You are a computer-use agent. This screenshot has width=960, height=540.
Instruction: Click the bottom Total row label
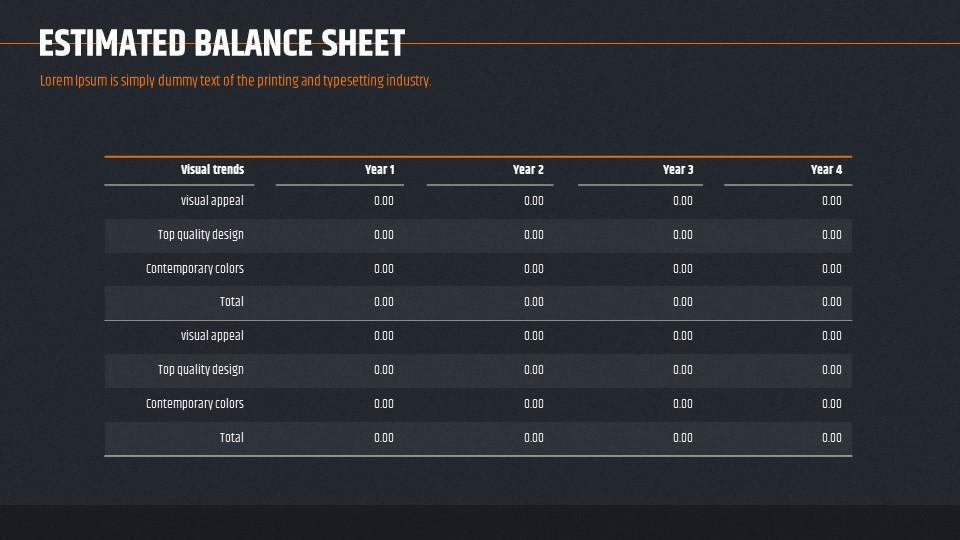(231, 438)
